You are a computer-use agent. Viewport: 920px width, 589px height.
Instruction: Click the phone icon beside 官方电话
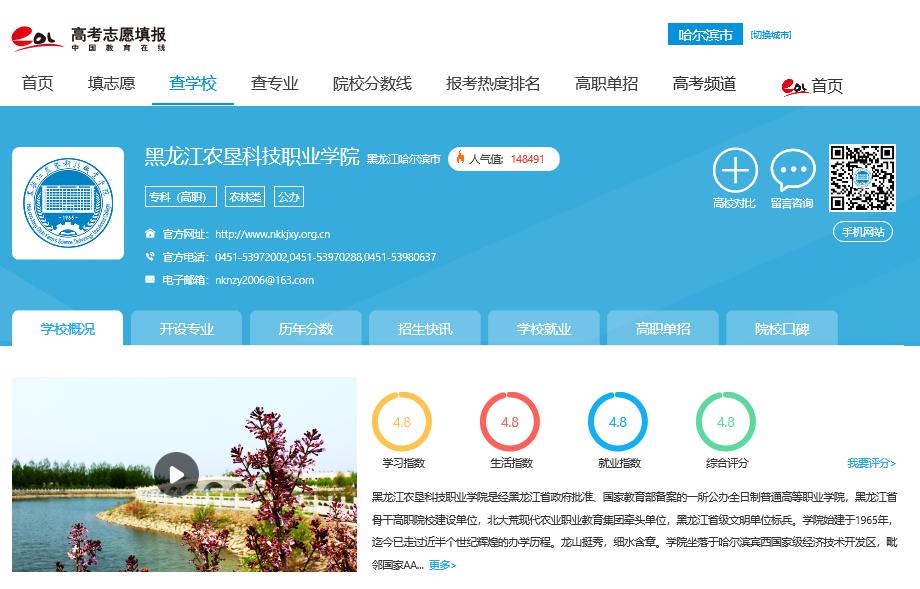(150, 256)
